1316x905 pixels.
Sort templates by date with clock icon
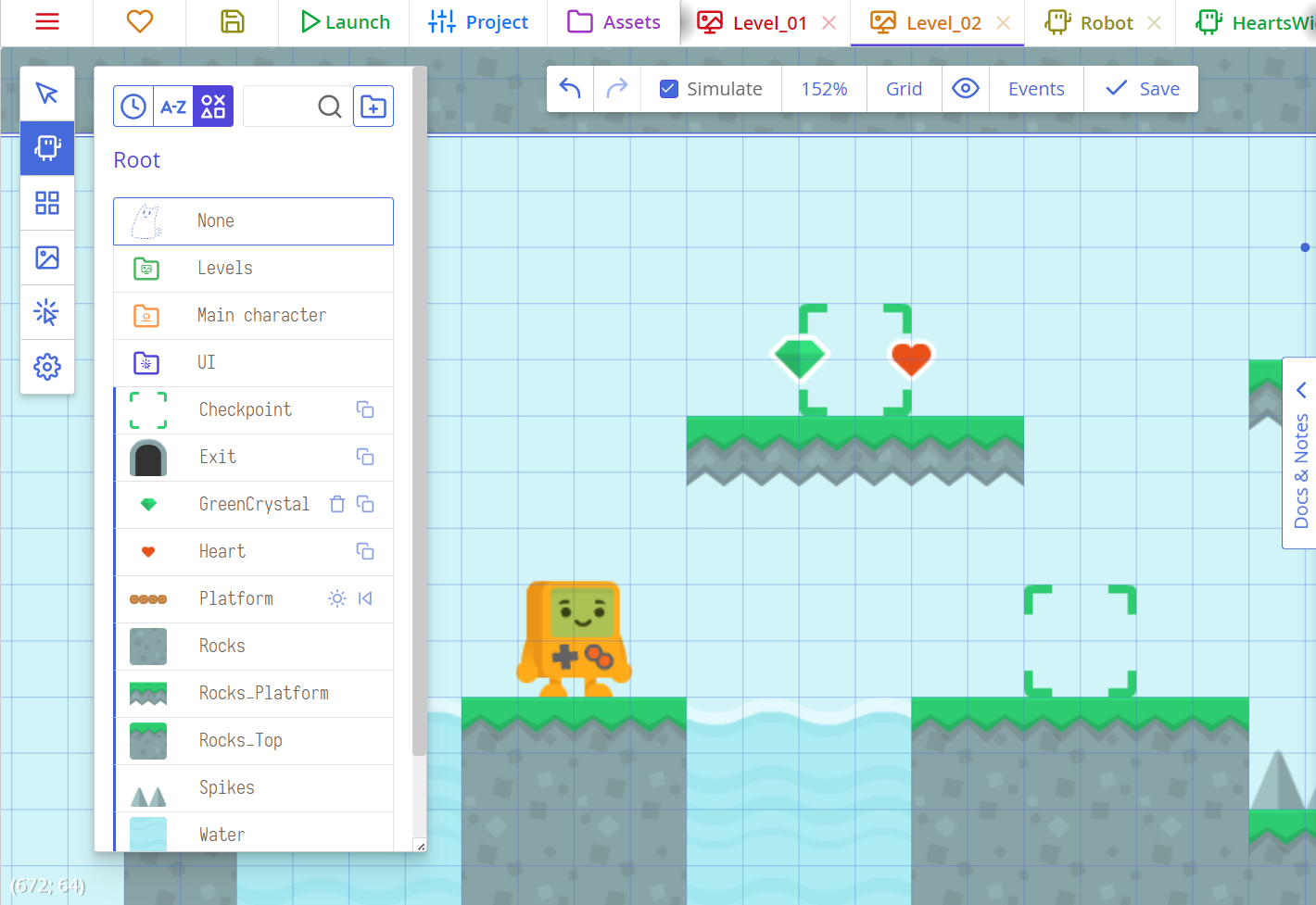[x=133, y=107]
